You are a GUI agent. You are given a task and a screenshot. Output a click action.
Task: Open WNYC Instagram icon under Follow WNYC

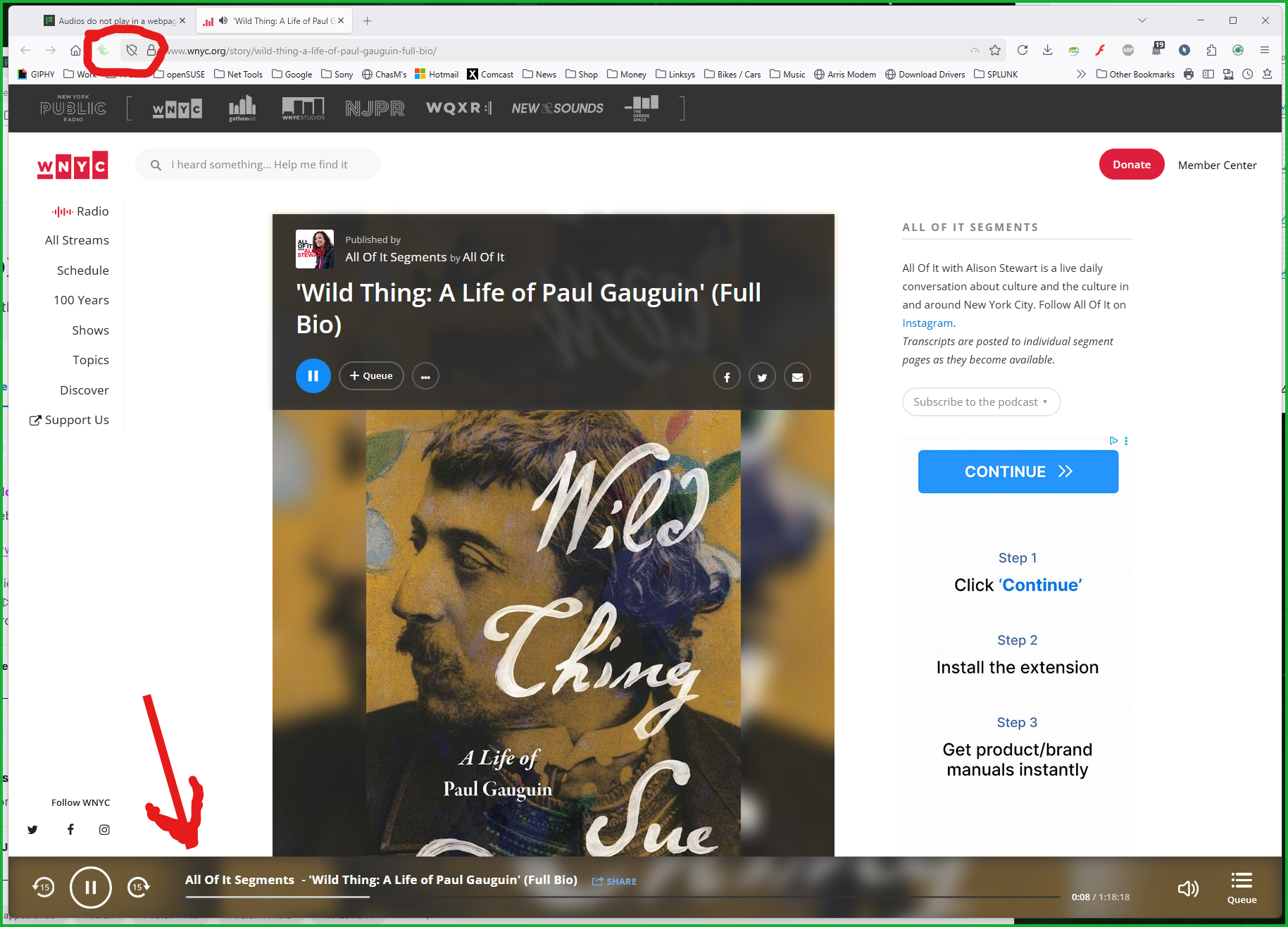click(x=104, y=830)
